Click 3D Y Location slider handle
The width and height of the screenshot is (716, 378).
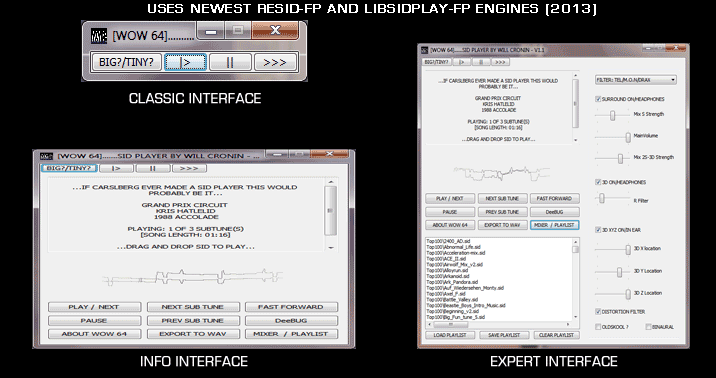pos(619,272)
